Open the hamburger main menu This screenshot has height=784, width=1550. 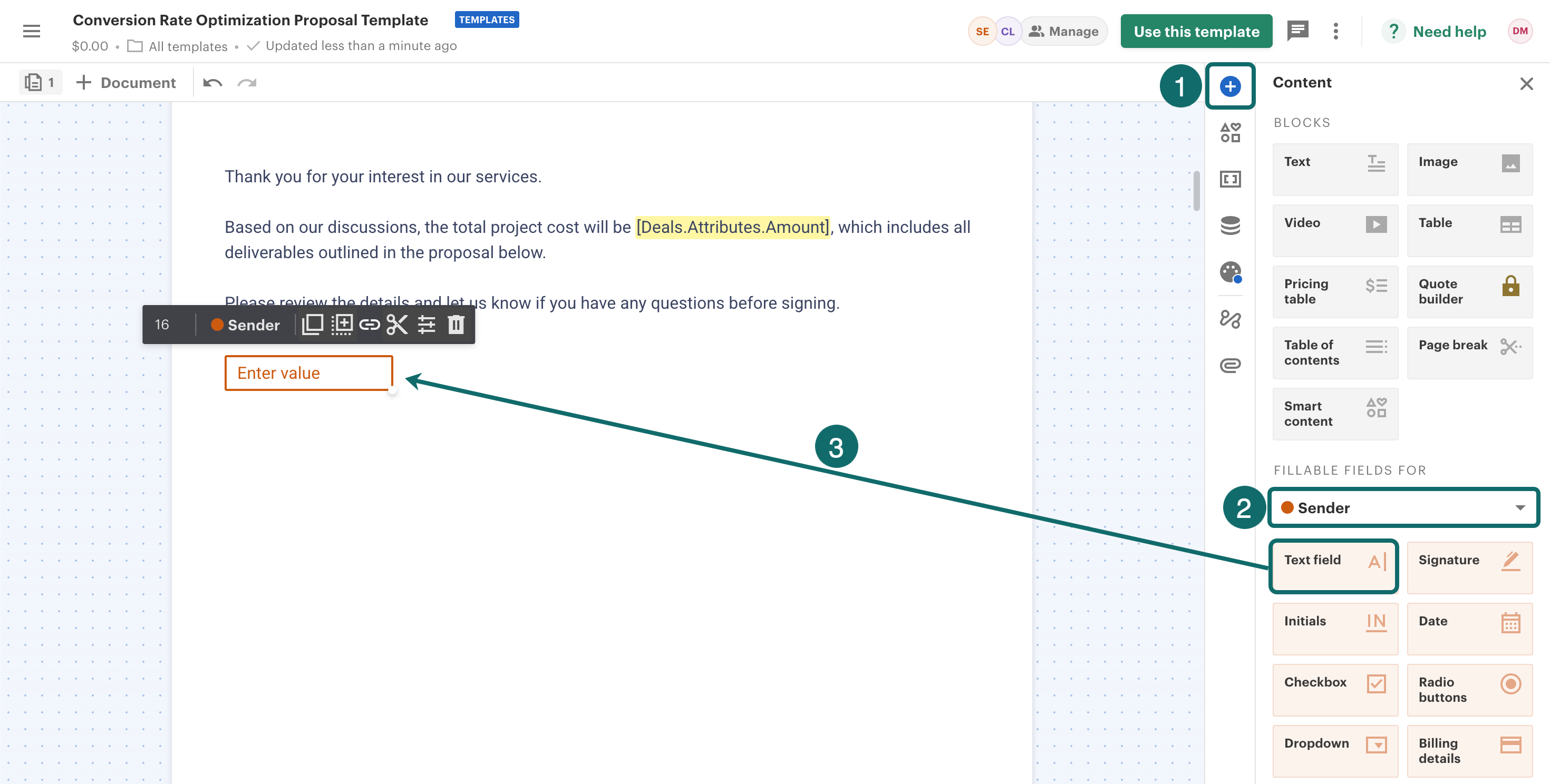click(x=31, y=31)
